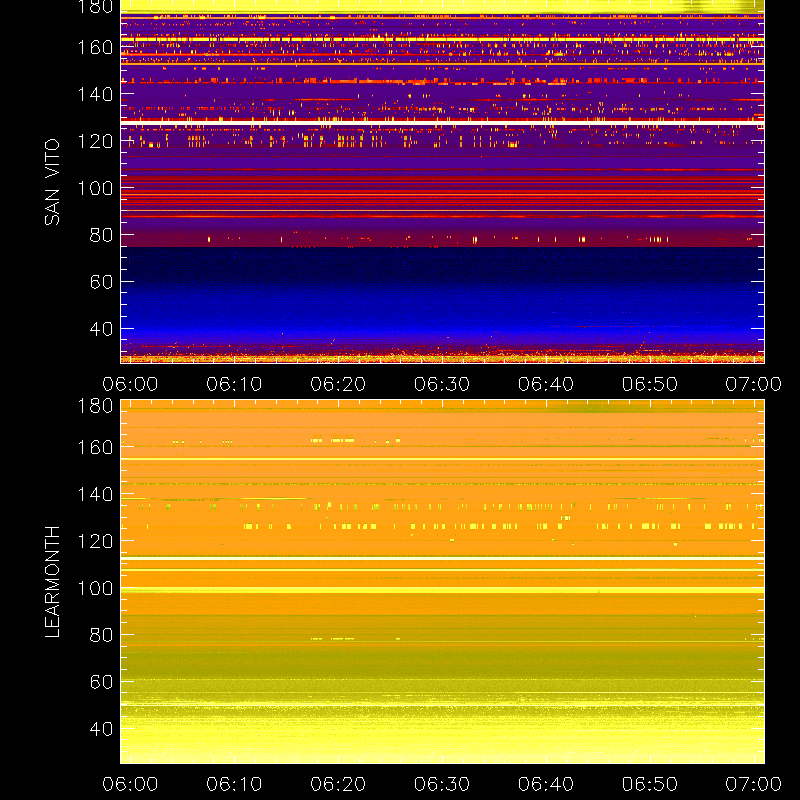Select the 160 tick label on San Vito axis
The height and width of the screenshot is (800, 800).
click(95, 47)
